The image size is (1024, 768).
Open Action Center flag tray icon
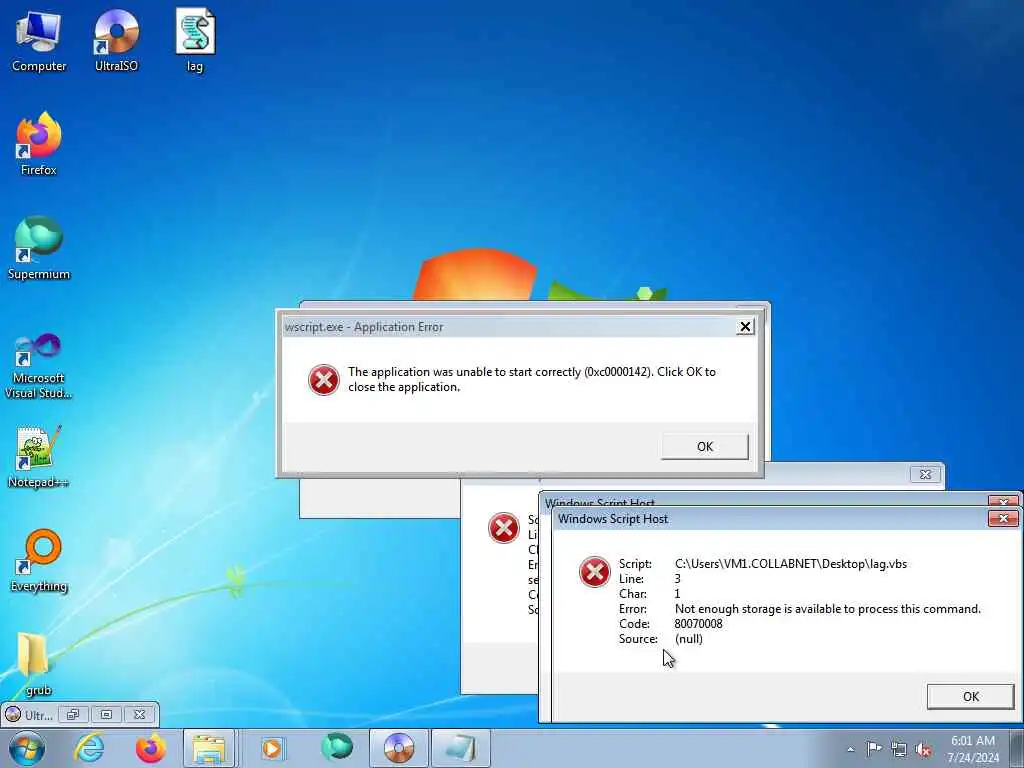tap(874, 748)
